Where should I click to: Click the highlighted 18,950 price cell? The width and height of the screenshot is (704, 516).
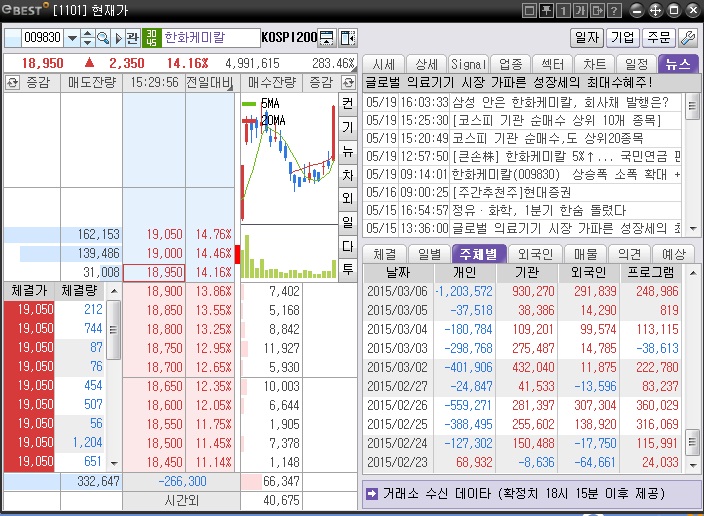coord(154,273)
